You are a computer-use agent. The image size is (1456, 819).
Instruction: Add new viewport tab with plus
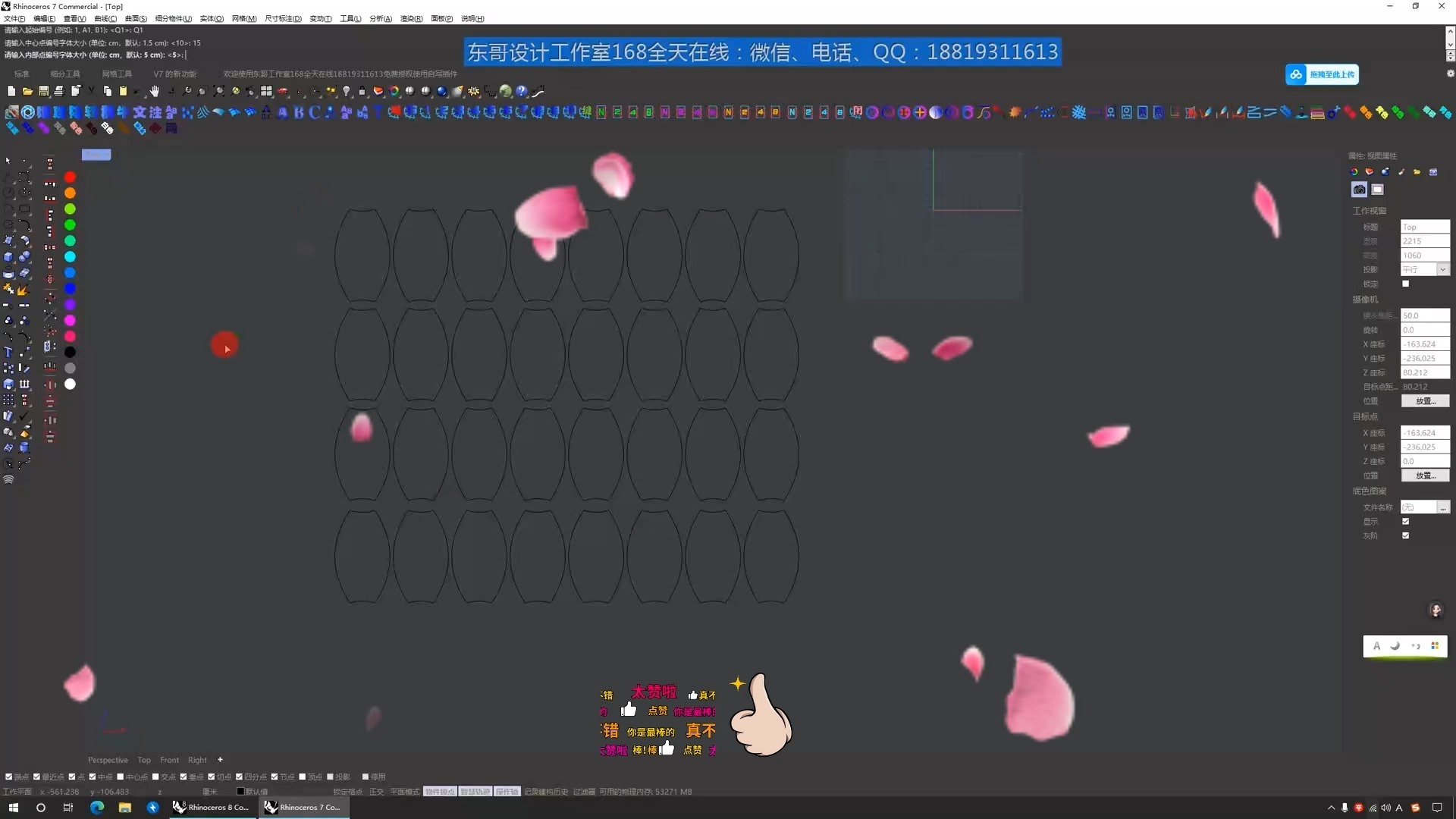[220, 760]
